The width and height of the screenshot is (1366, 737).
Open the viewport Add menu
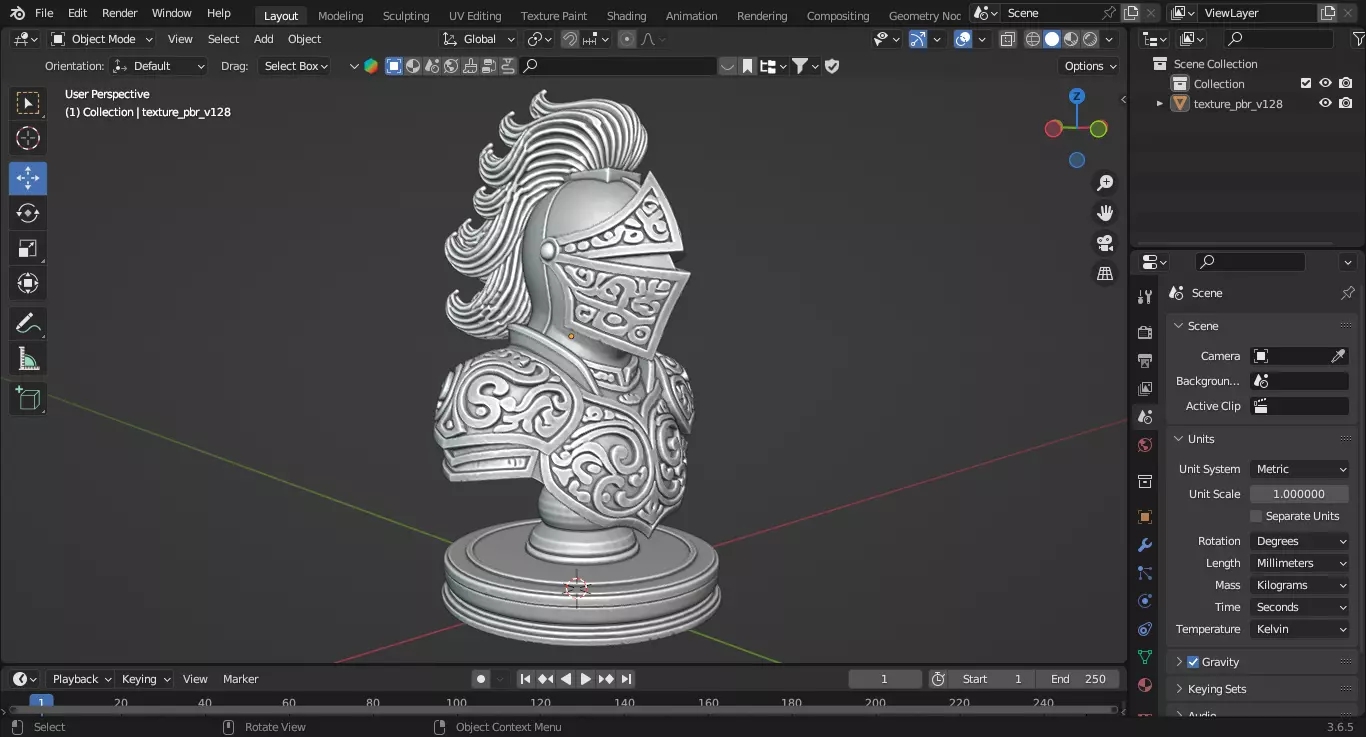click(x=263, y=39)
